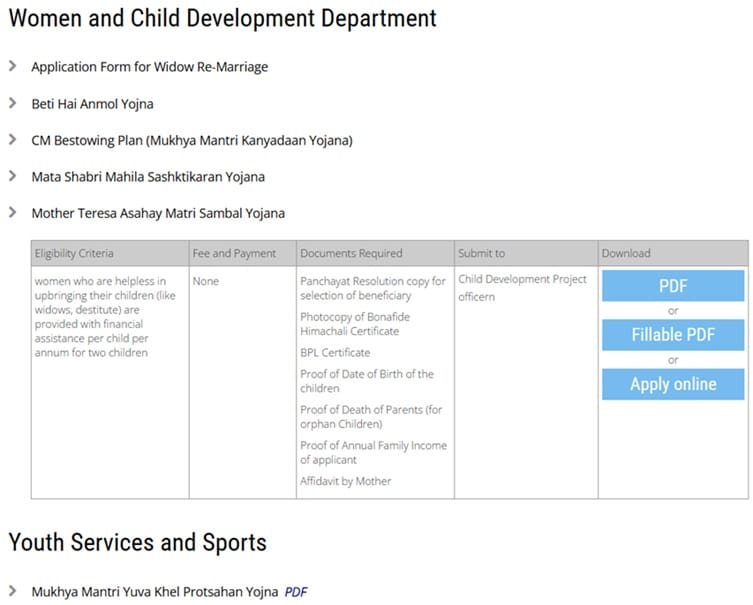Click chevron beside CM Bestowing Plan
Image resolution: width=753 pixels, height=605 pixels.
point(13,140)
